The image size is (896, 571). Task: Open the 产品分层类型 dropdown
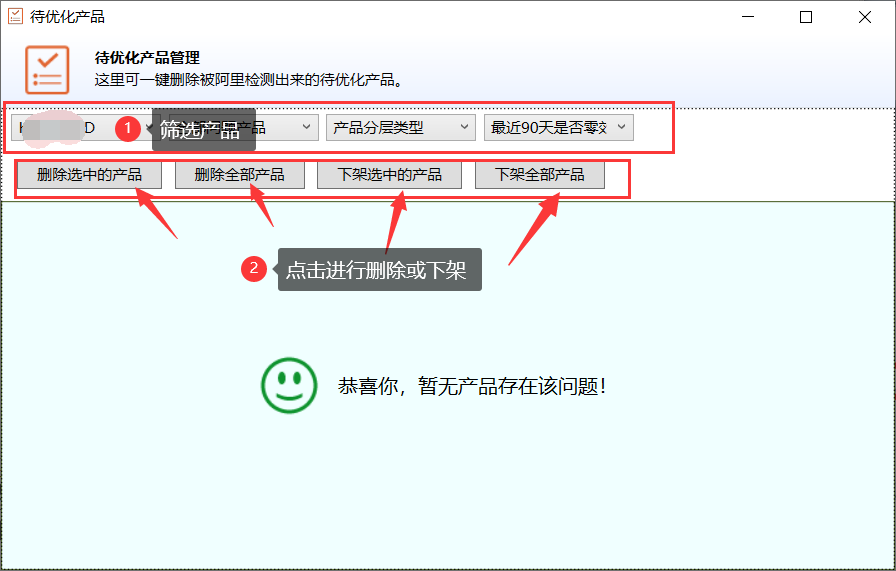click(400, 128)
